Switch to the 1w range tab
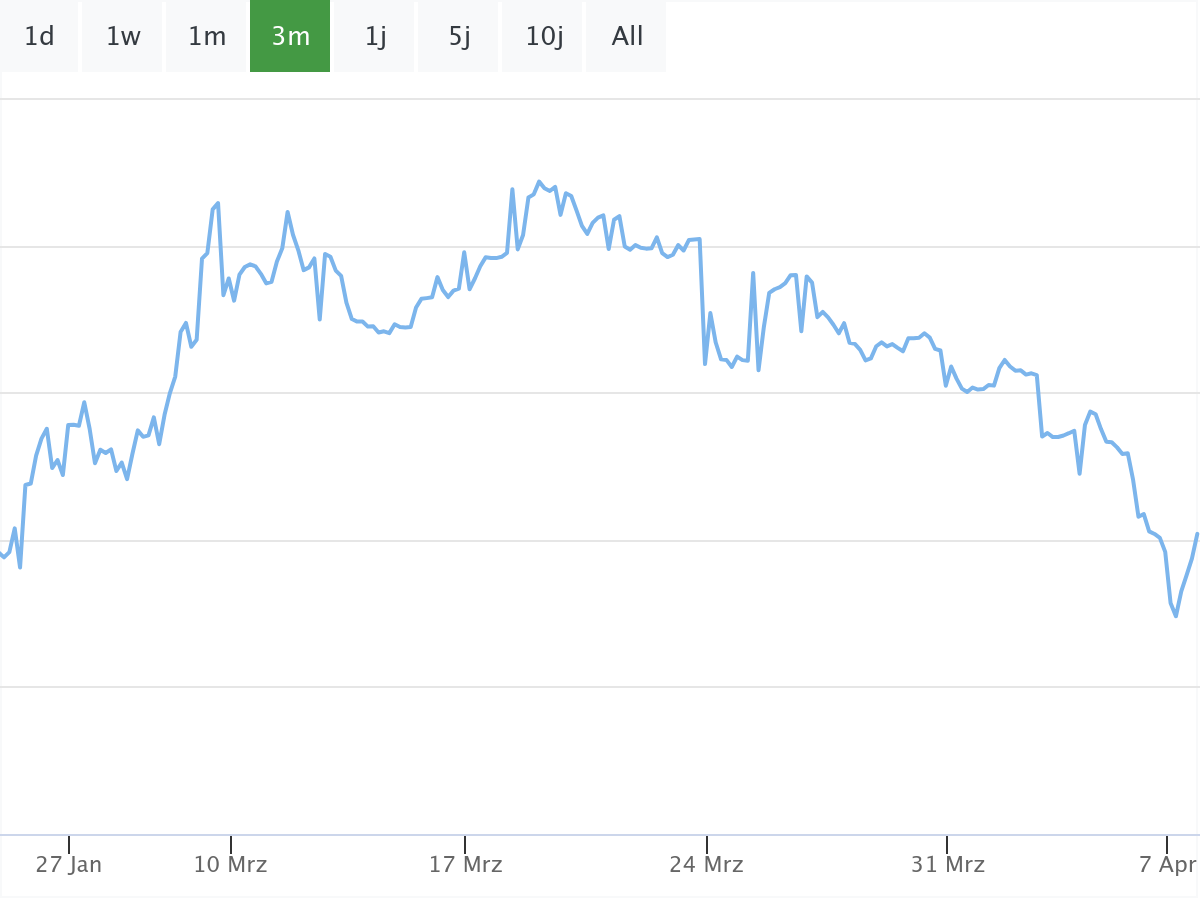This screenshot has width=1200, height=900. pos(123,37)
